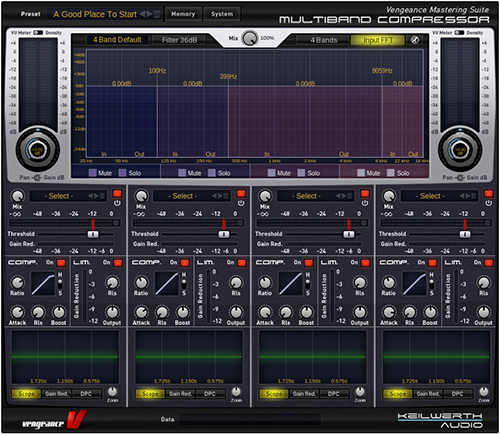Toggle the LIM On button in the second band
500x435 pixels.
pyautogui.click(x=241, y=263)
